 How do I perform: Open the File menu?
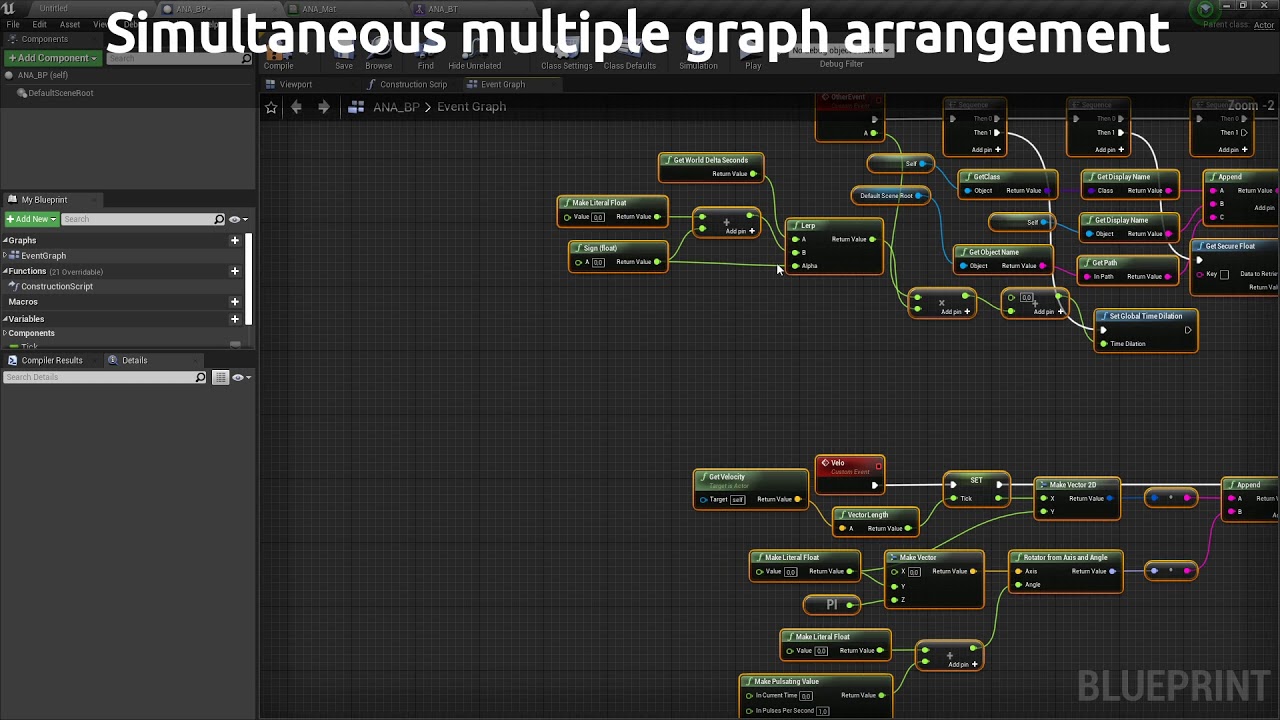tap(13, 24)
